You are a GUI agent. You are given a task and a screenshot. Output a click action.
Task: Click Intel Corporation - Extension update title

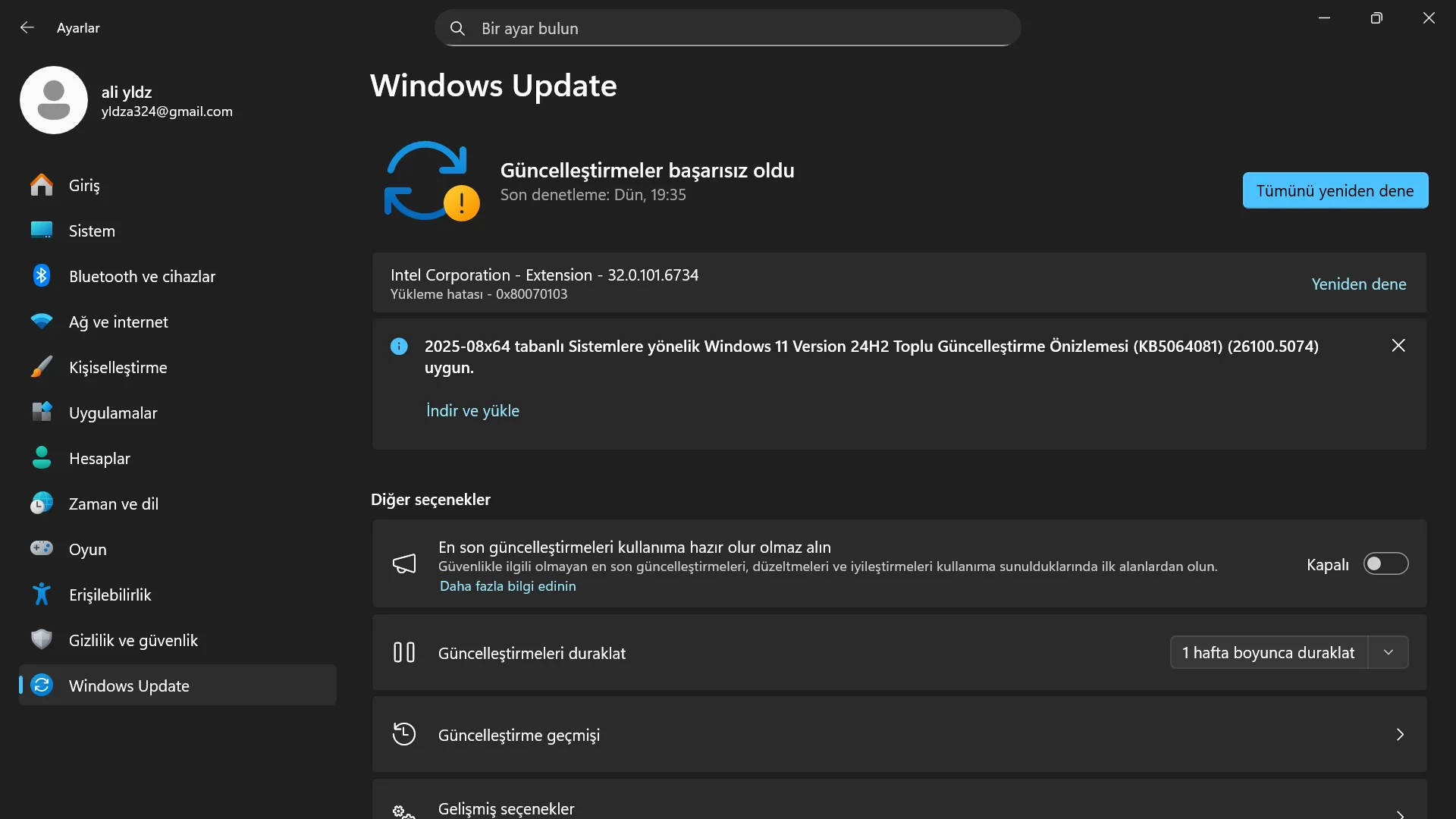pos(544,275)
